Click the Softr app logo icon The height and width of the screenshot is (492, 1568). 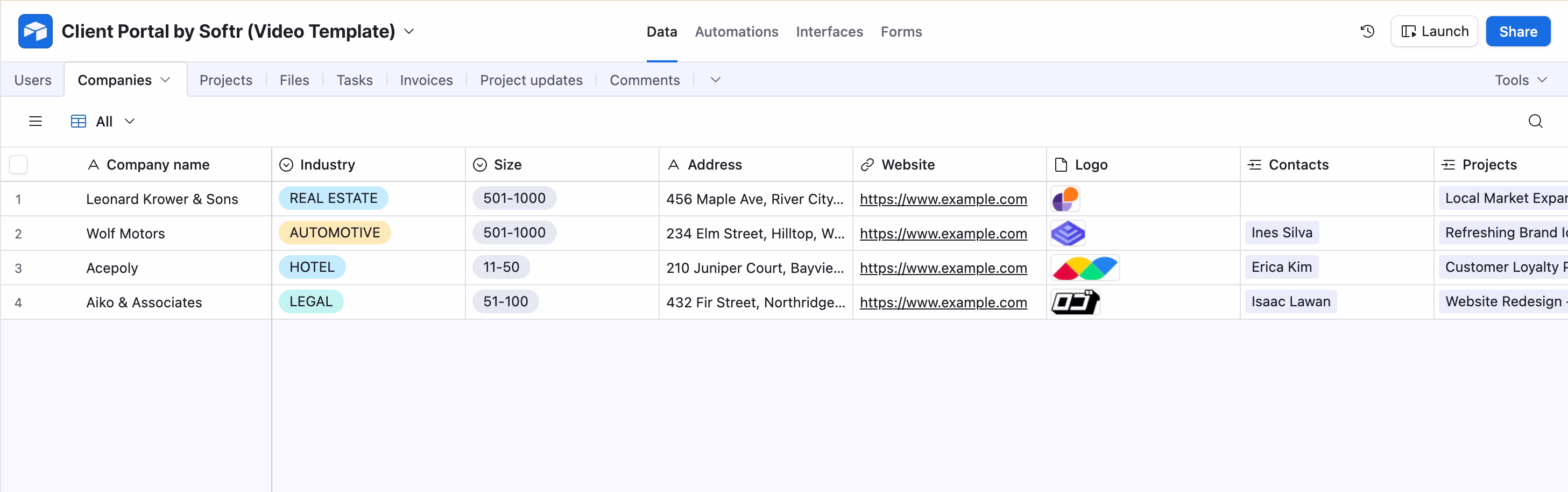click(x=36, y=31)
